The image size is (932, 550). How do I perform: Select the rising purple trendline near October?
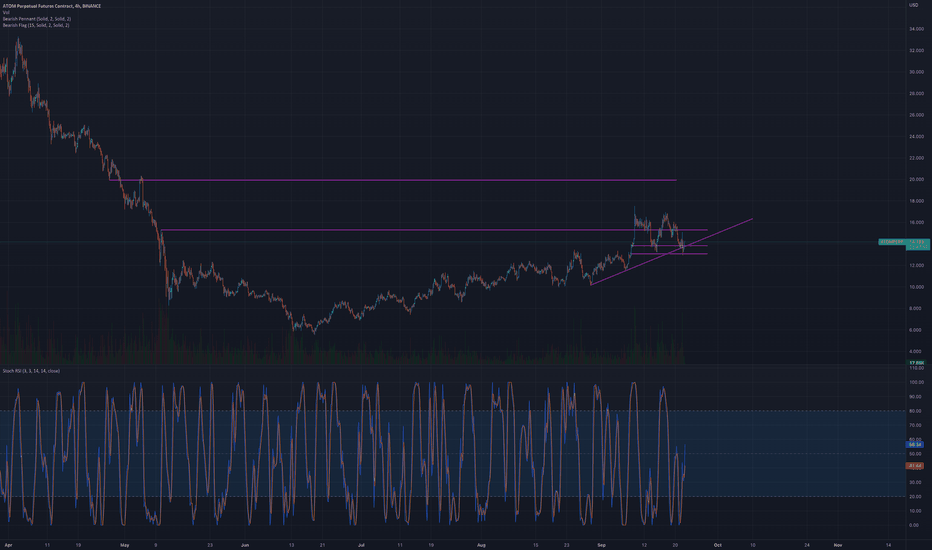point(672,252)
